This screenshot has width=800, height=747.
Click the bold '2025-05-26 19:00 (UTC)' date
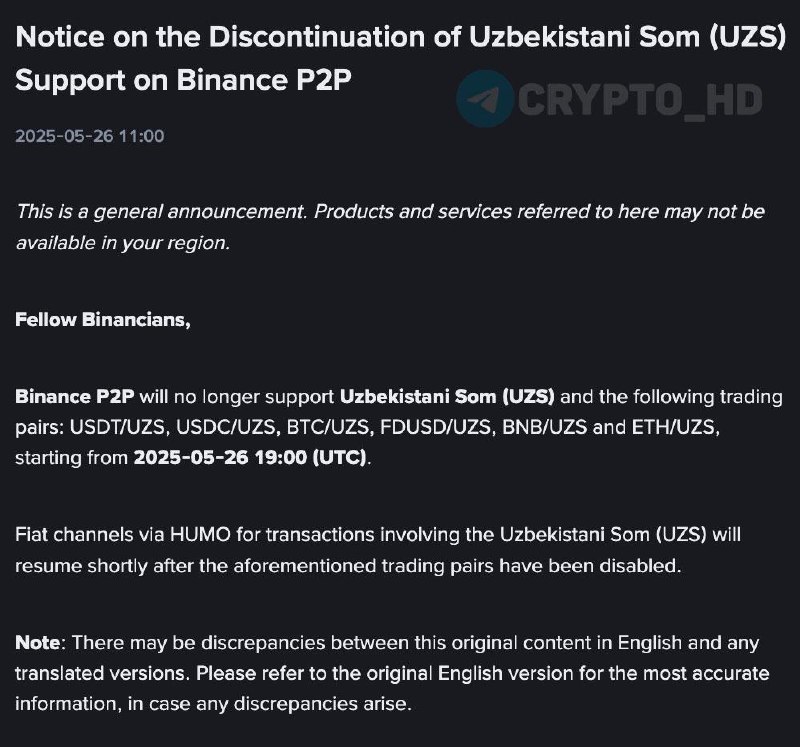250,458
